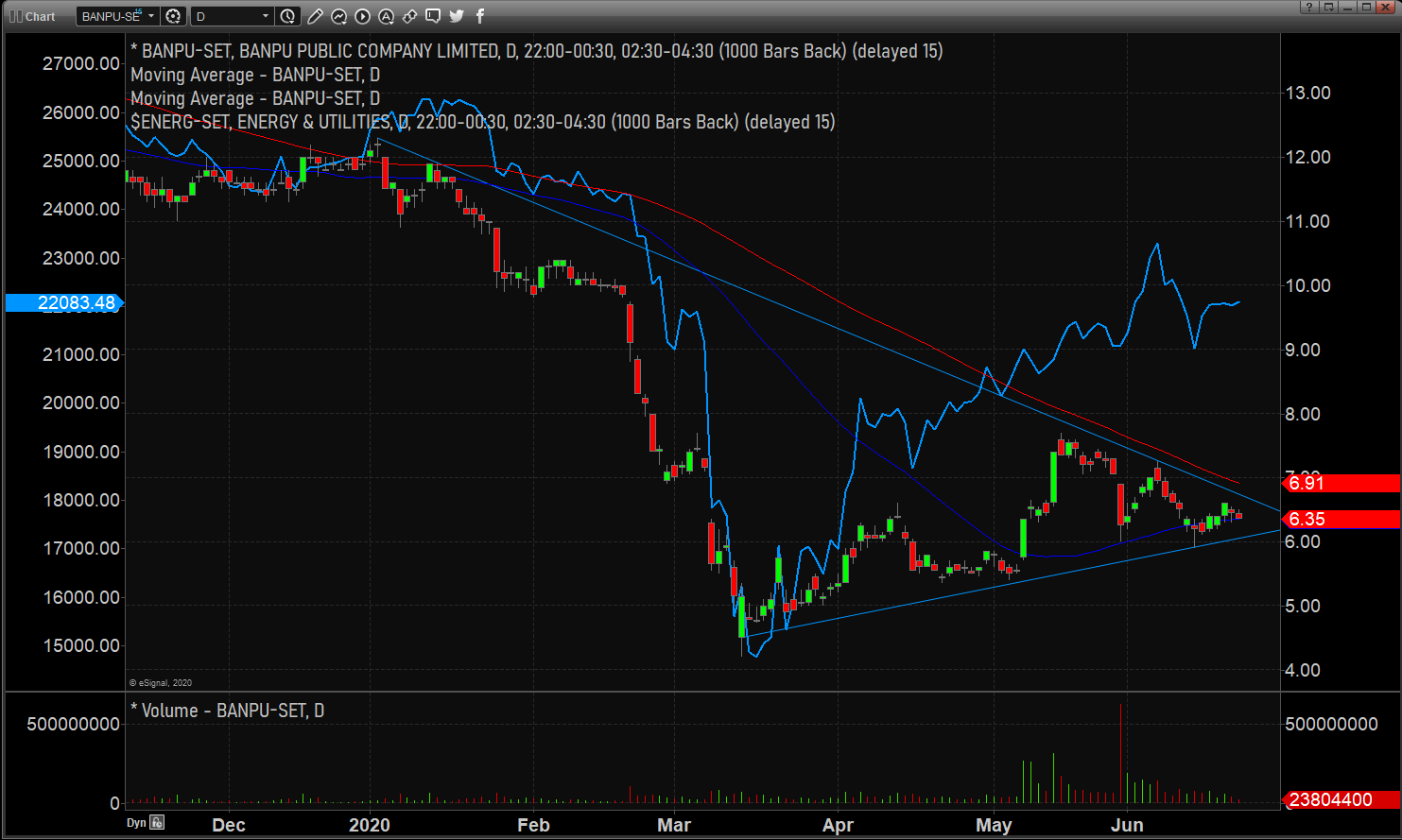Click the Dec label on the time axis
The width and height of the screenshot is (1402, 840).
point(229,825)
